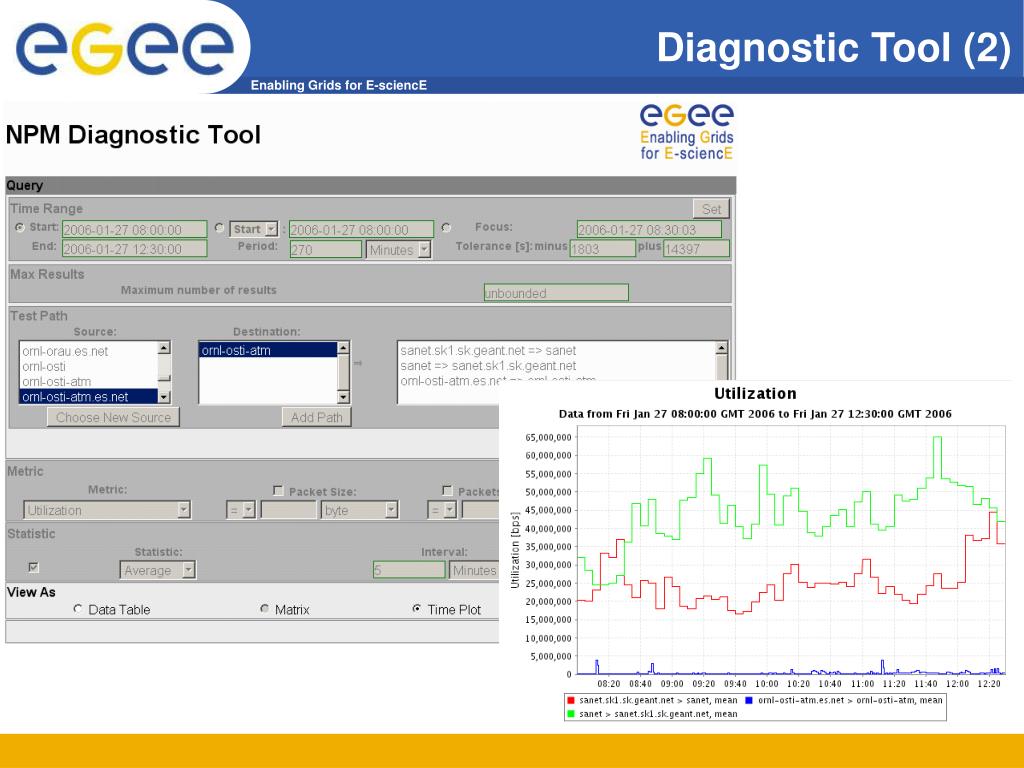
Task: Click the large EGEE logo in the header
Action: pos(125,49)
